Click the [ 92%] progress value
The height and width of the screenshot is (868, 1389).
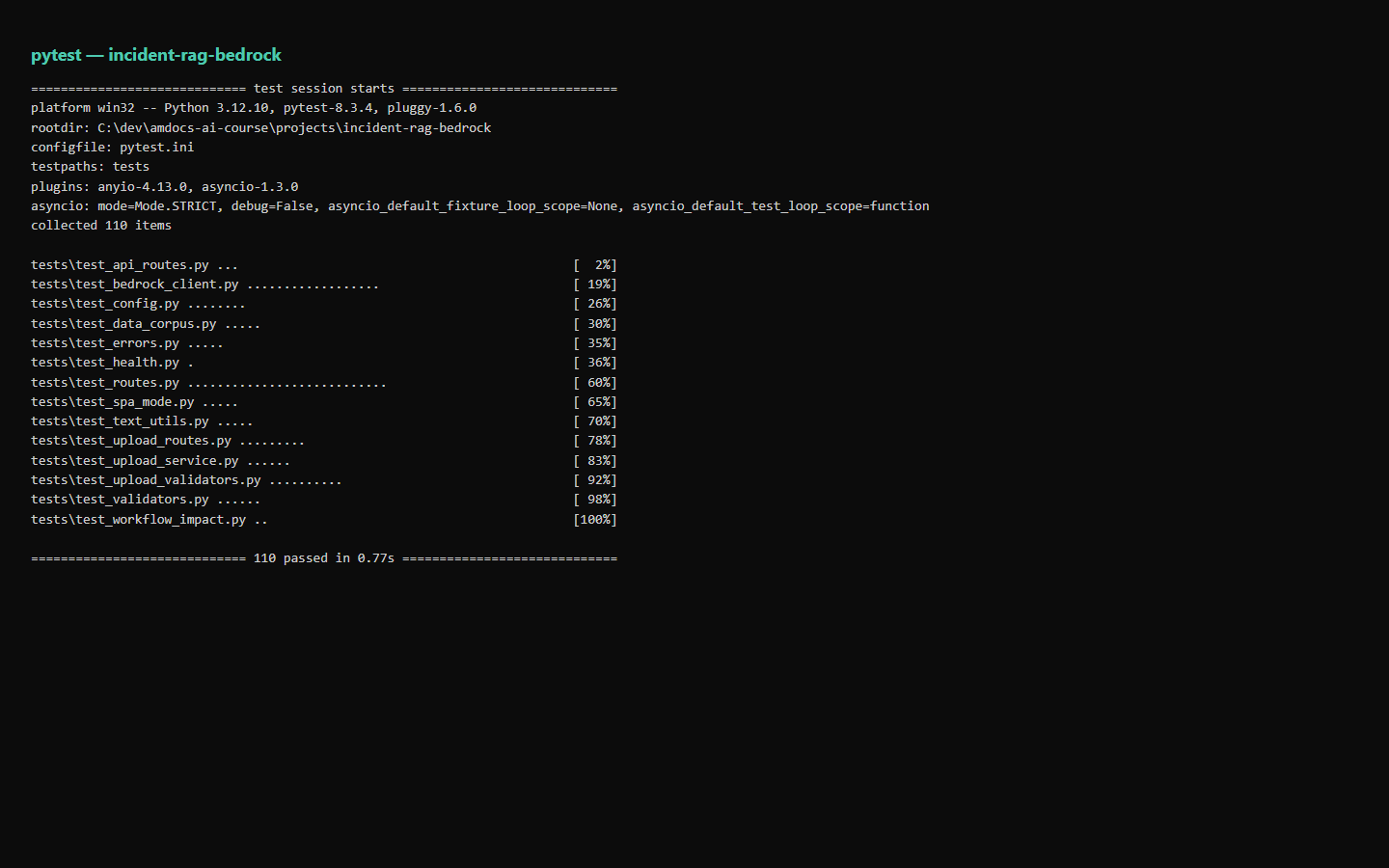(595, 480)
